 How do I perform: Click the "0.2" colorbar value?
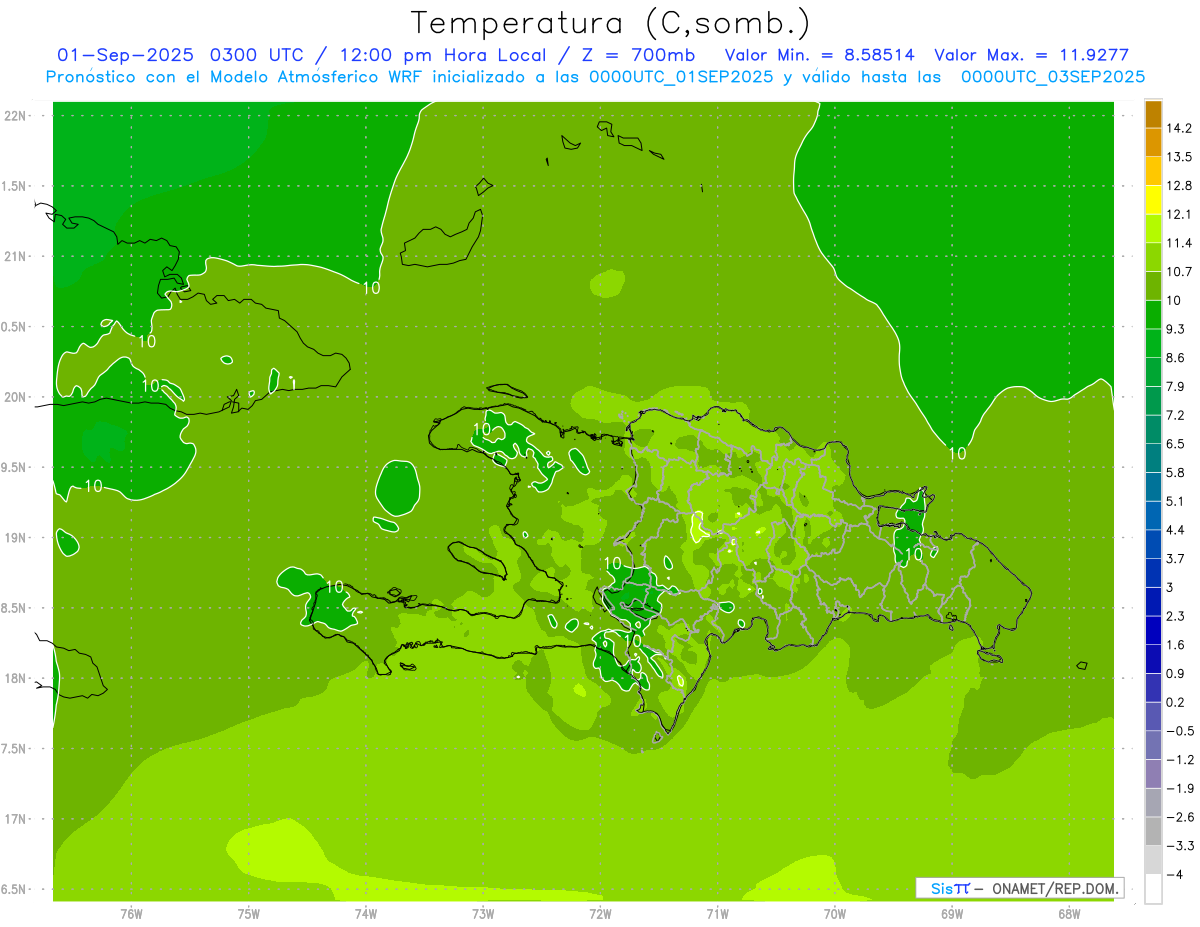pyautogui.click(x=1176, y=702)
